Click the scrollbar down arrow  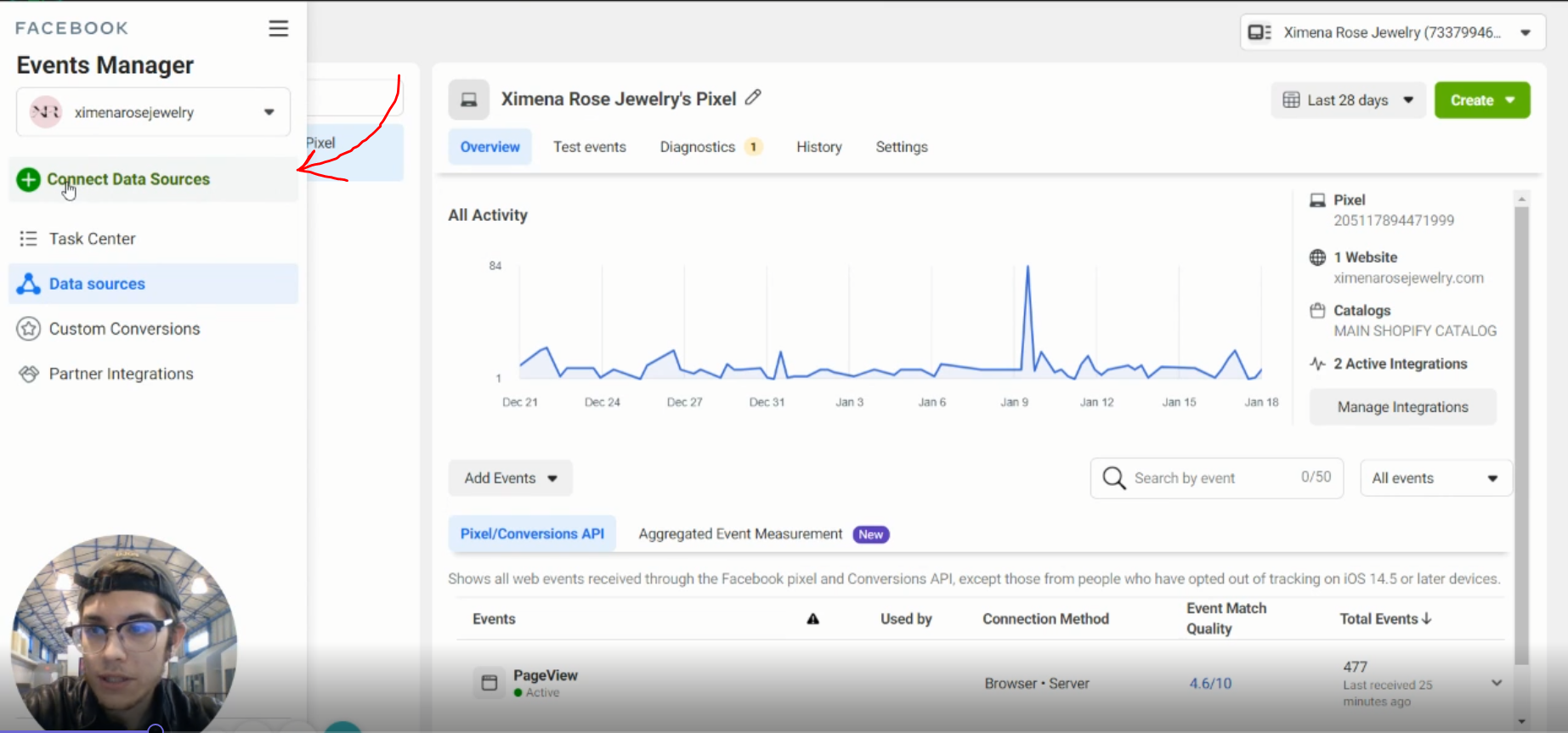tap(1521, 721)
